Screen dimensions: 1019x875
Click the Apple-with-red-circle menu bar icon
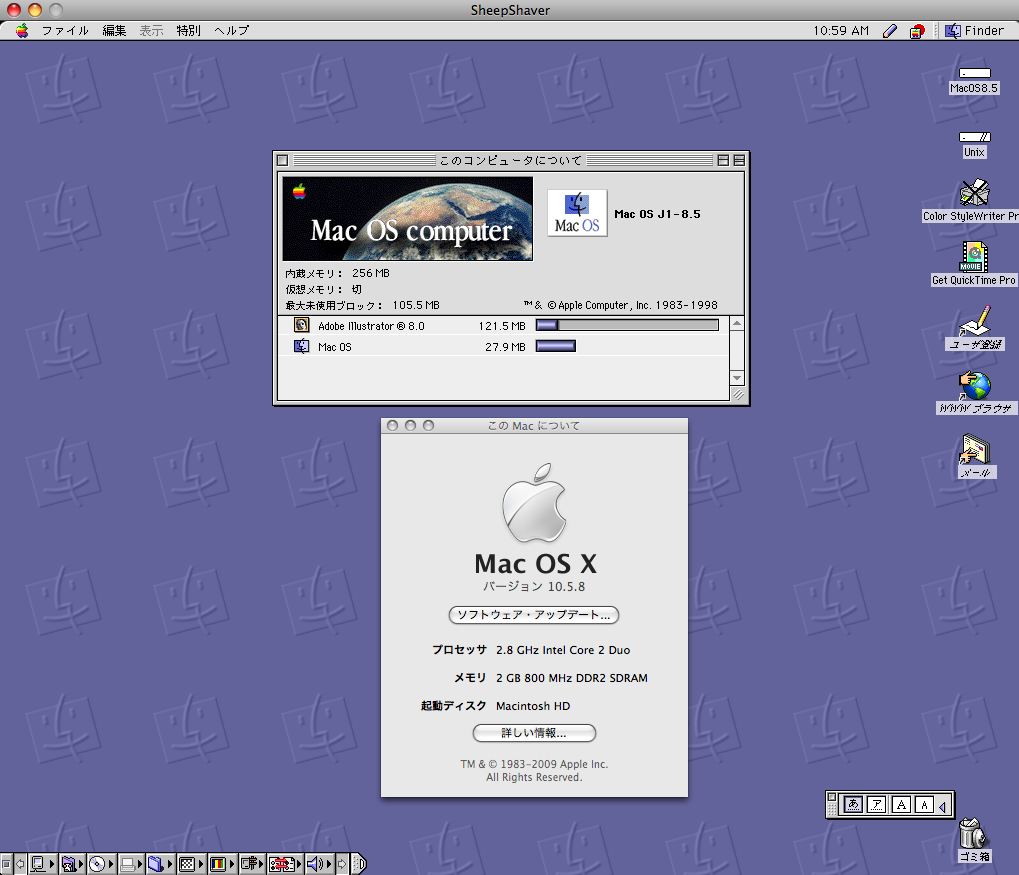(x=917, y=31)
